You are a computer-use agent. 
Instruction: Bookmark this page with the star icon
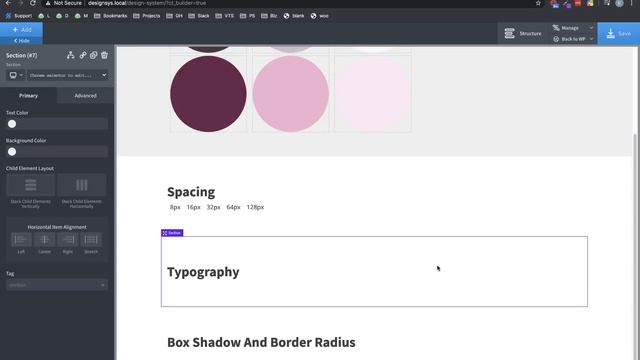[538, 3]
